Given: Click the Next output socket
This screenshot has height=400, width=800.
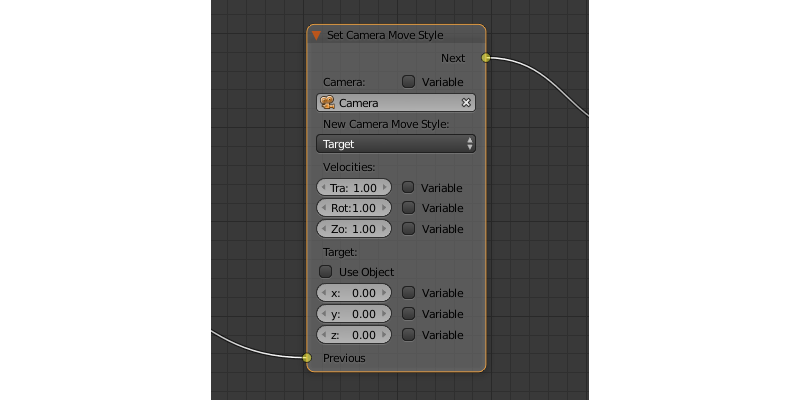Looking at the screenshot, I should pos(486,58).
